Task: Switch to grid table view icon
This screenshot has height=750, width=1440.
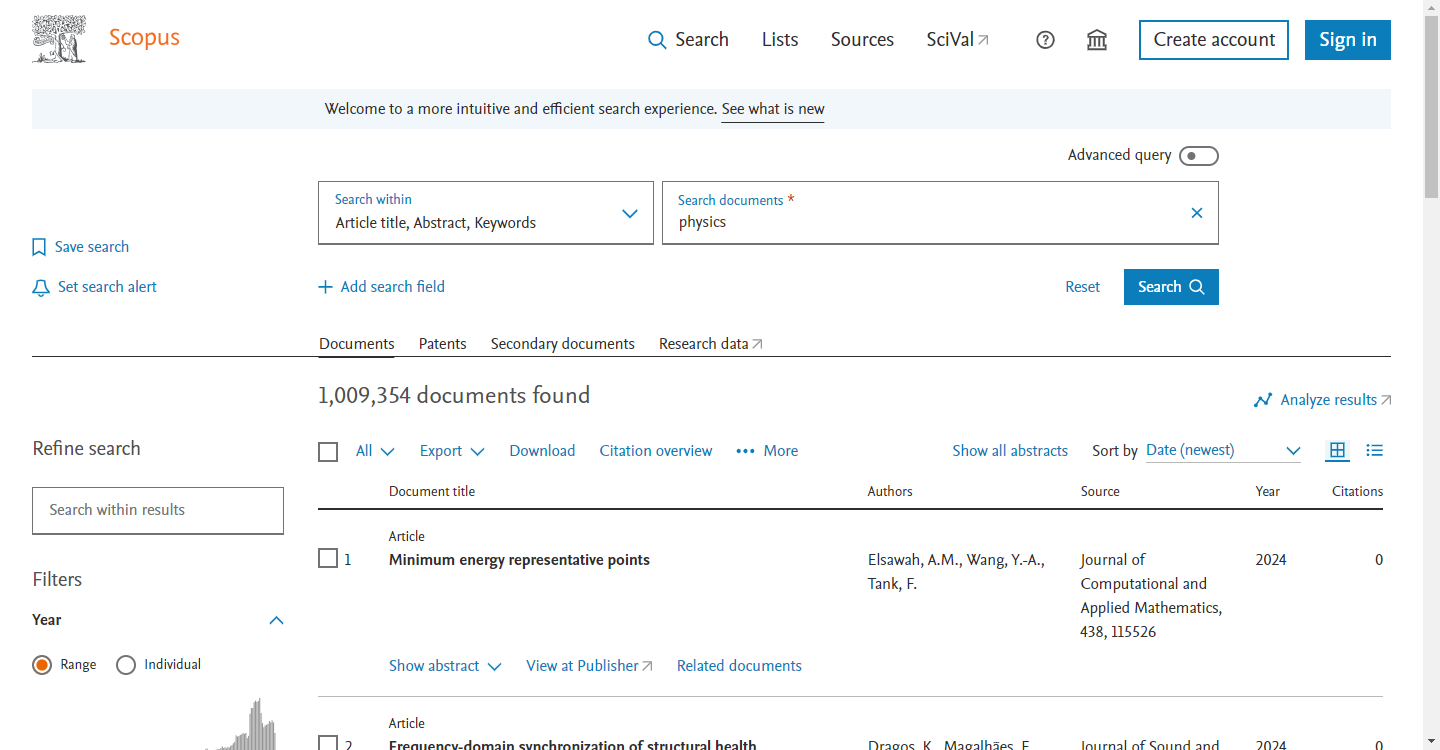Action: [x=1337, y=450]
